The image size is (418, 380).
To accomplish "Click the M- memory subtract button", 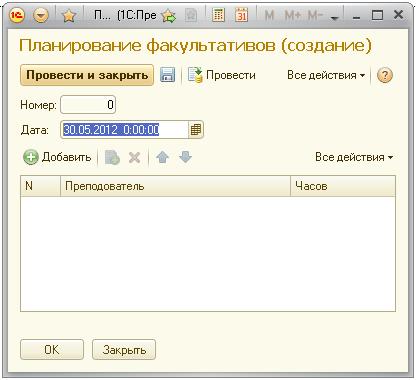I will [315, 15].
